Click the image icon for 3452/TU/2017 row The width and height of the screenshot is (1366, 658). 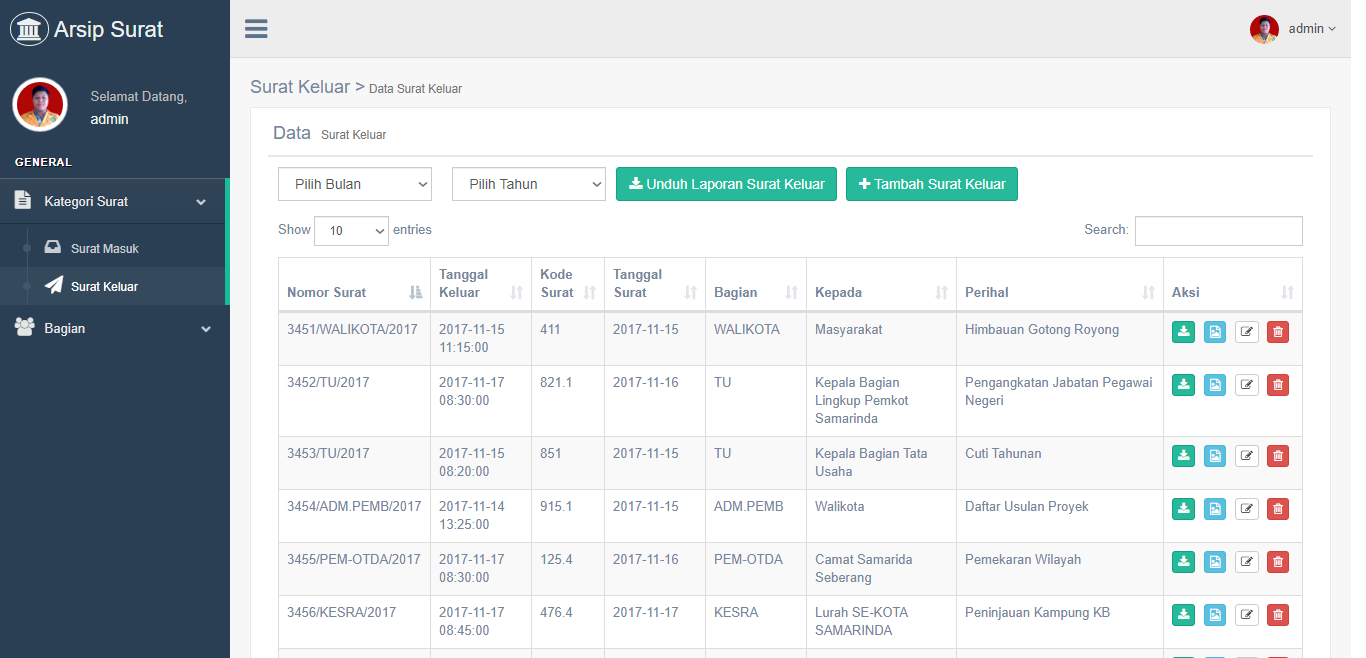[1215, 385]
